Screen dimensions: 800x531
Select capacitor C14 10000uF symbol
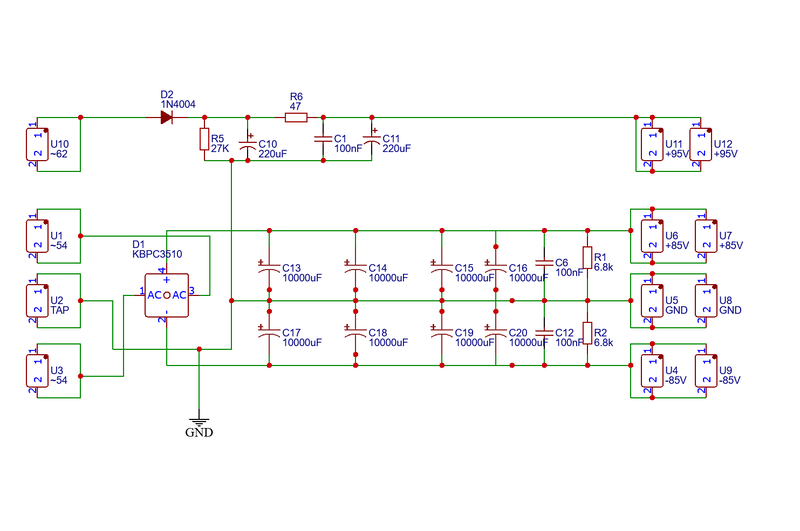coord(356,266)
